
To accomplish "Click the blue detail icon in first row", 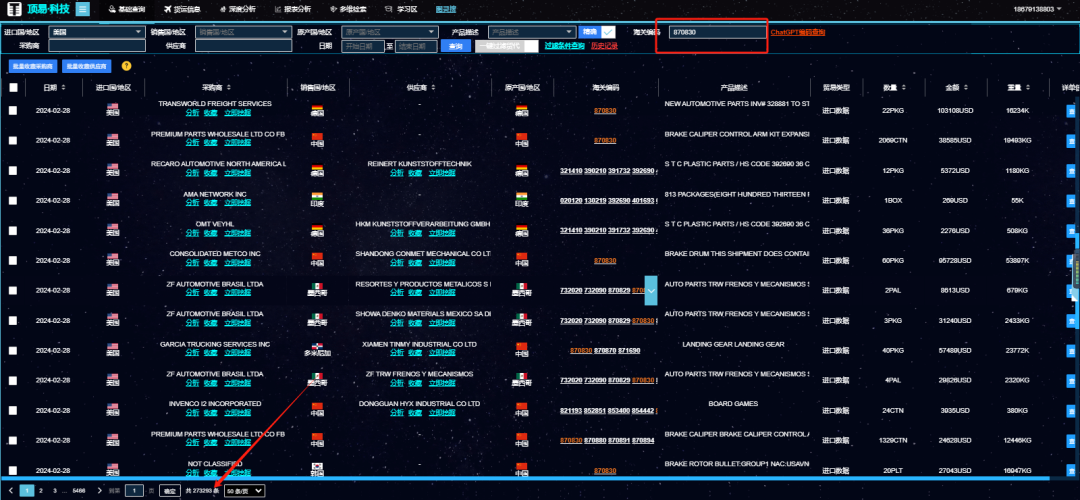I will [1071, 110].
